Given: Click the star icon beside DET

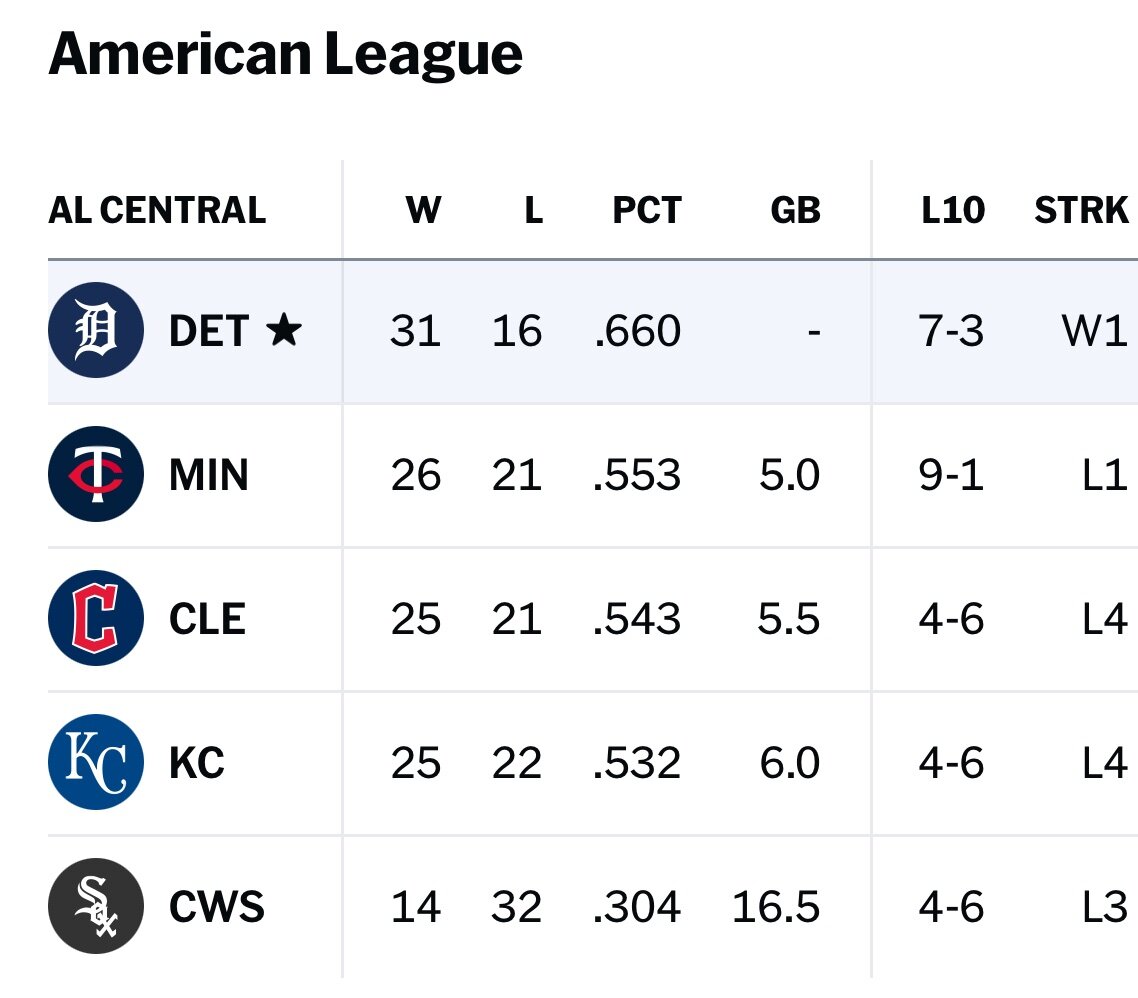Looking at the screenshot, I should pyautogui.click(x=283, y=331).
